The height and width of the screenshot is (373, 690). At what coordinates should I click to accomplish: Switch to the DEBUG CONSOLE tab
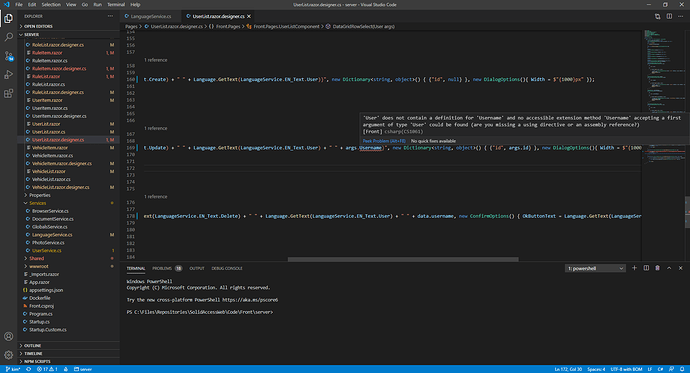(227, 268)
